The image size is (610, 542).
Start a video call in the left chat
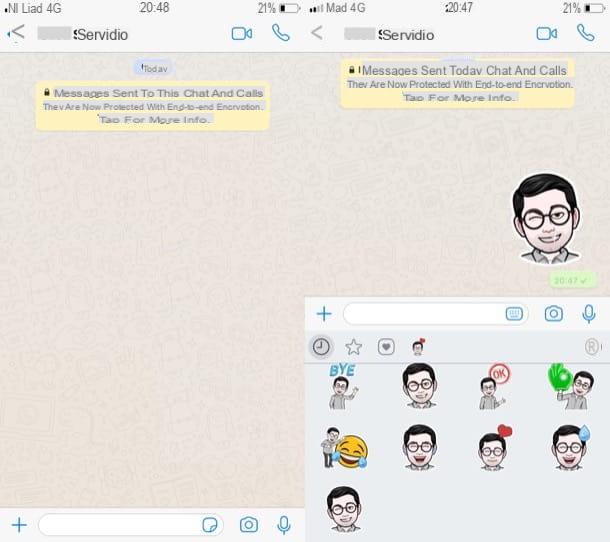pyautogui.click(x=242, y=34)
